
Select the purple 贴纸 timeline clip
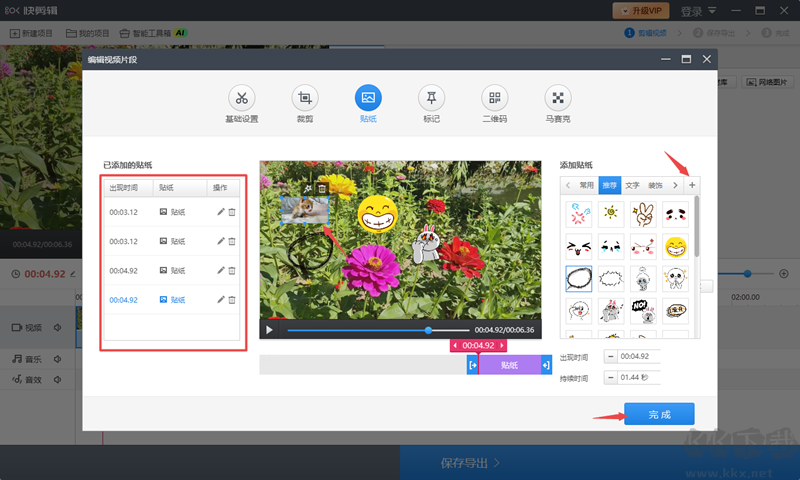[x=510, y=365]
